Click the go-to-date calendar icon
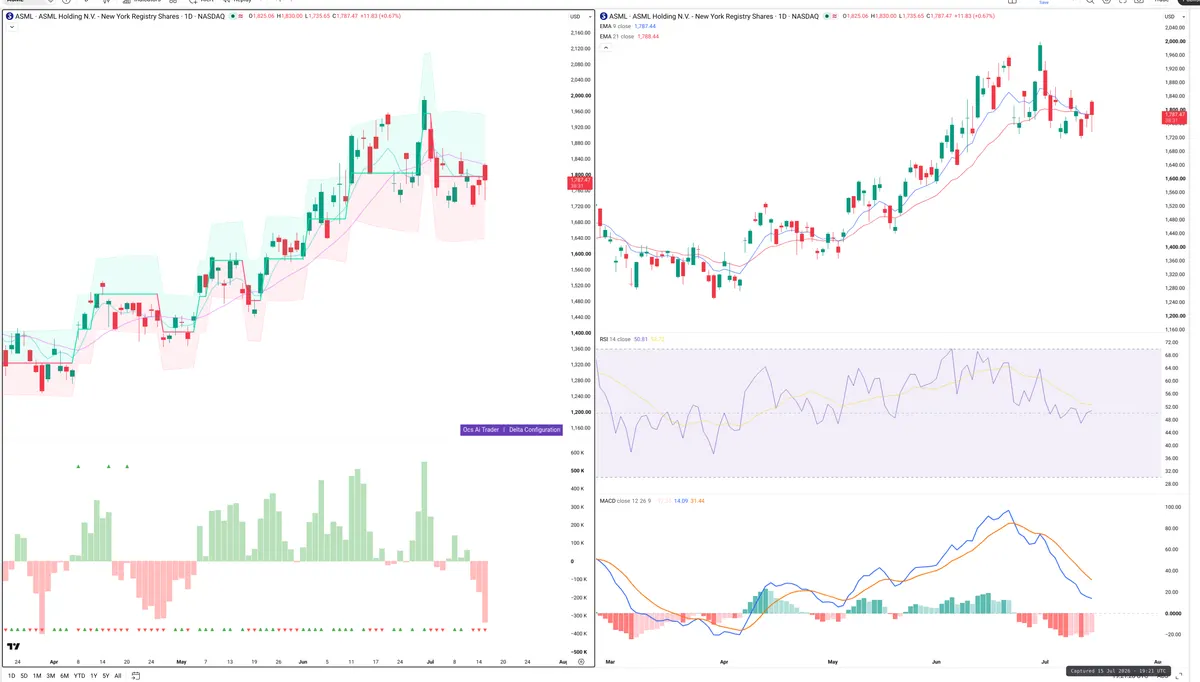1200x682 pixels. [x=135, y=676]
